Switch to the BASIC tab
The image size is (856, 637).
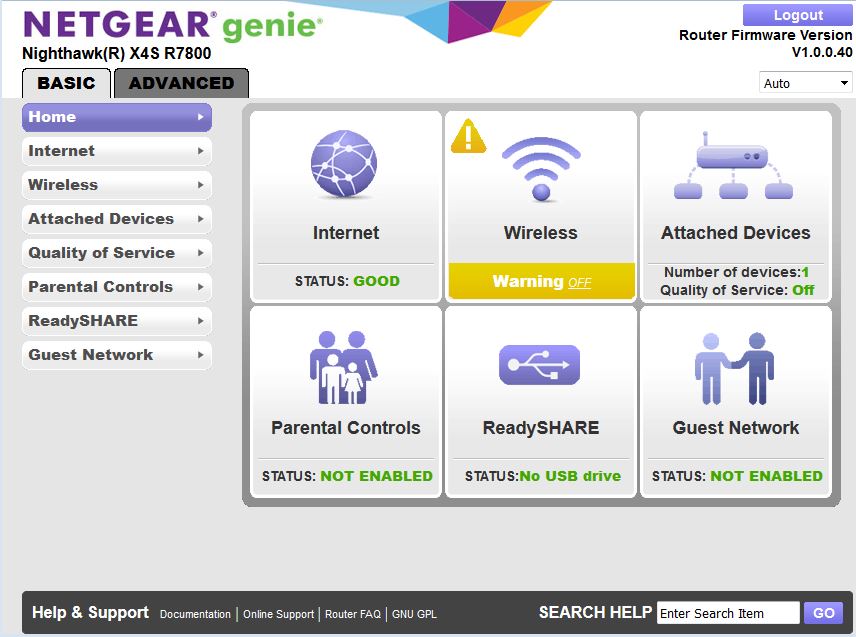66,83
